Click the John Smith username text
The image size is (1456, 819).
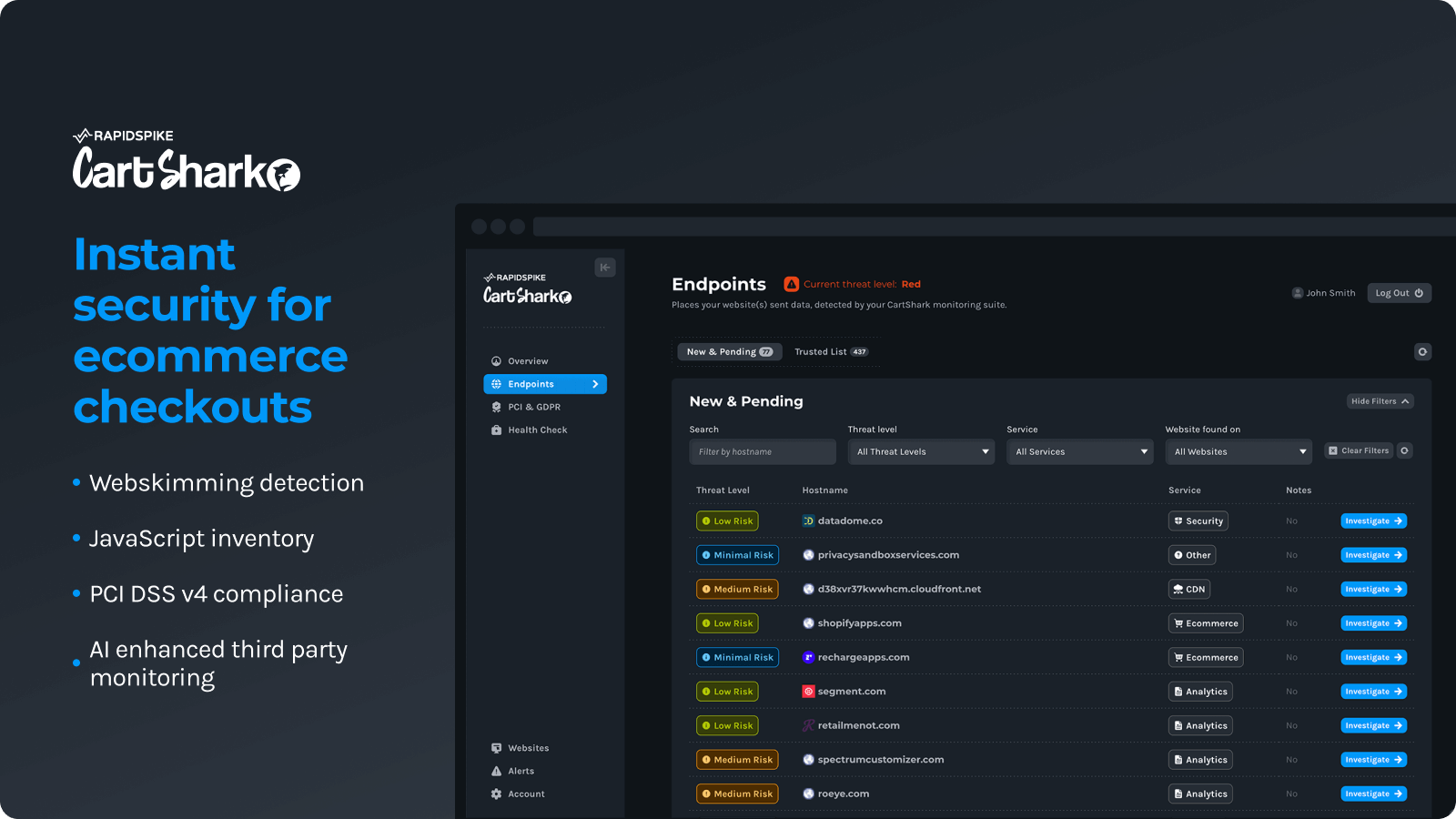click(1330, 293)
